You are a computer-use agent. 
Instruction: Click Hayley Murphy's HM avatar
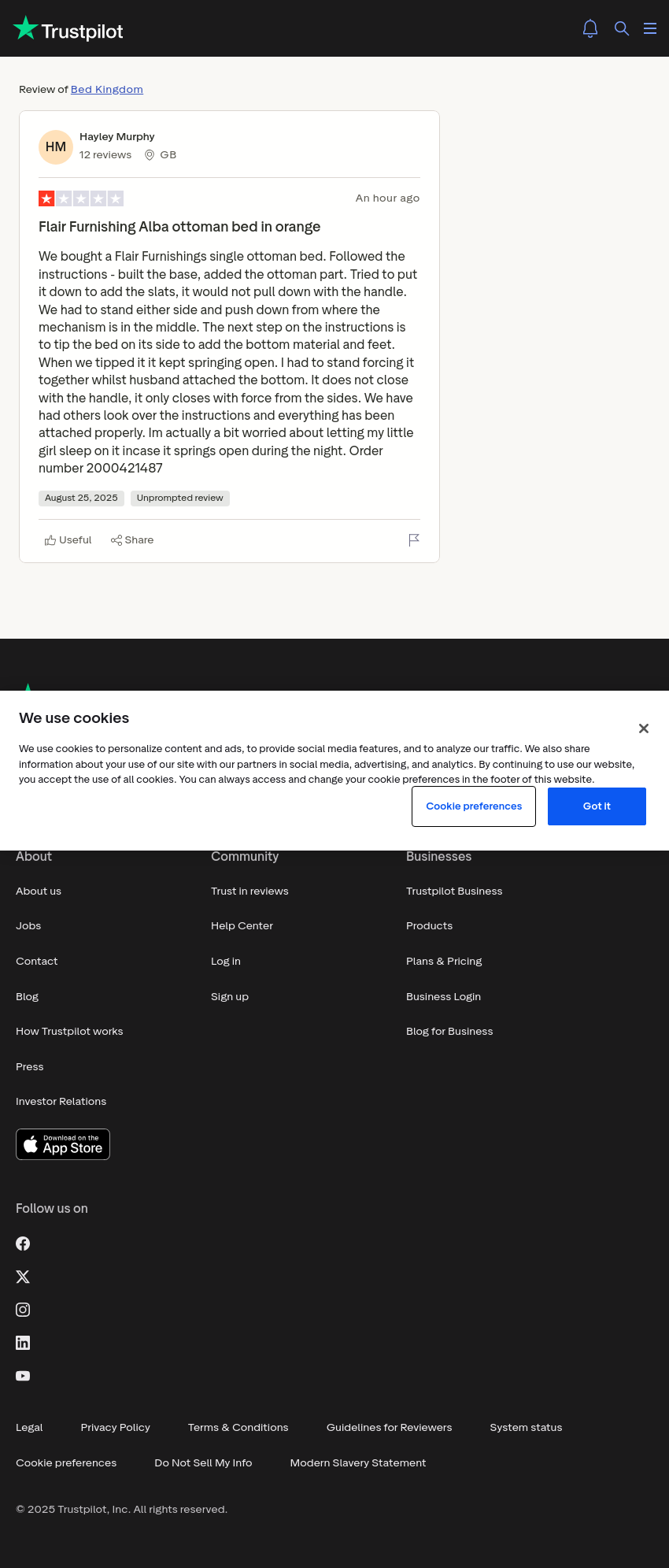tap(56, 147)
